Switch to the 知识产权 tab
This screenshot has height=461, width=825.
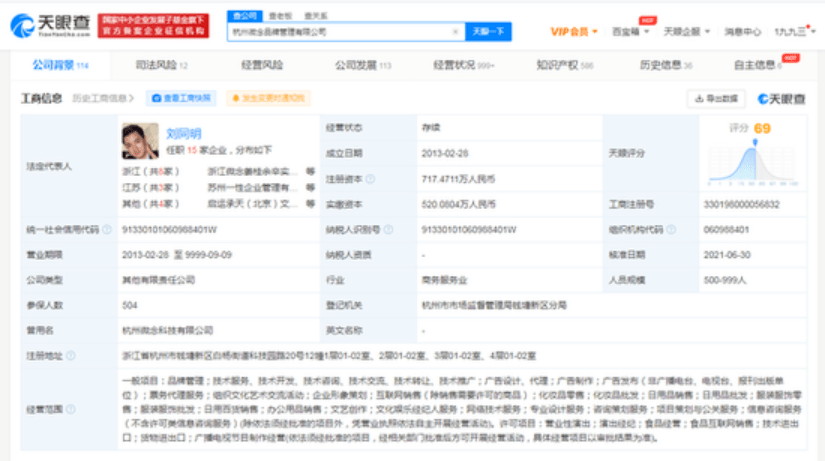pos(565,65)
